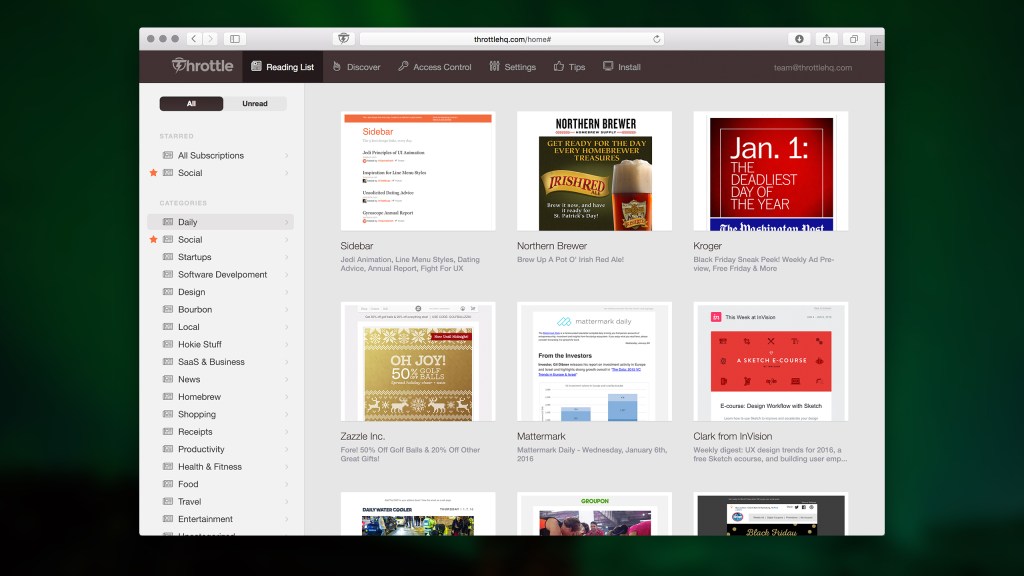
Task: Open the Discover tab
Action: (357, 67)
